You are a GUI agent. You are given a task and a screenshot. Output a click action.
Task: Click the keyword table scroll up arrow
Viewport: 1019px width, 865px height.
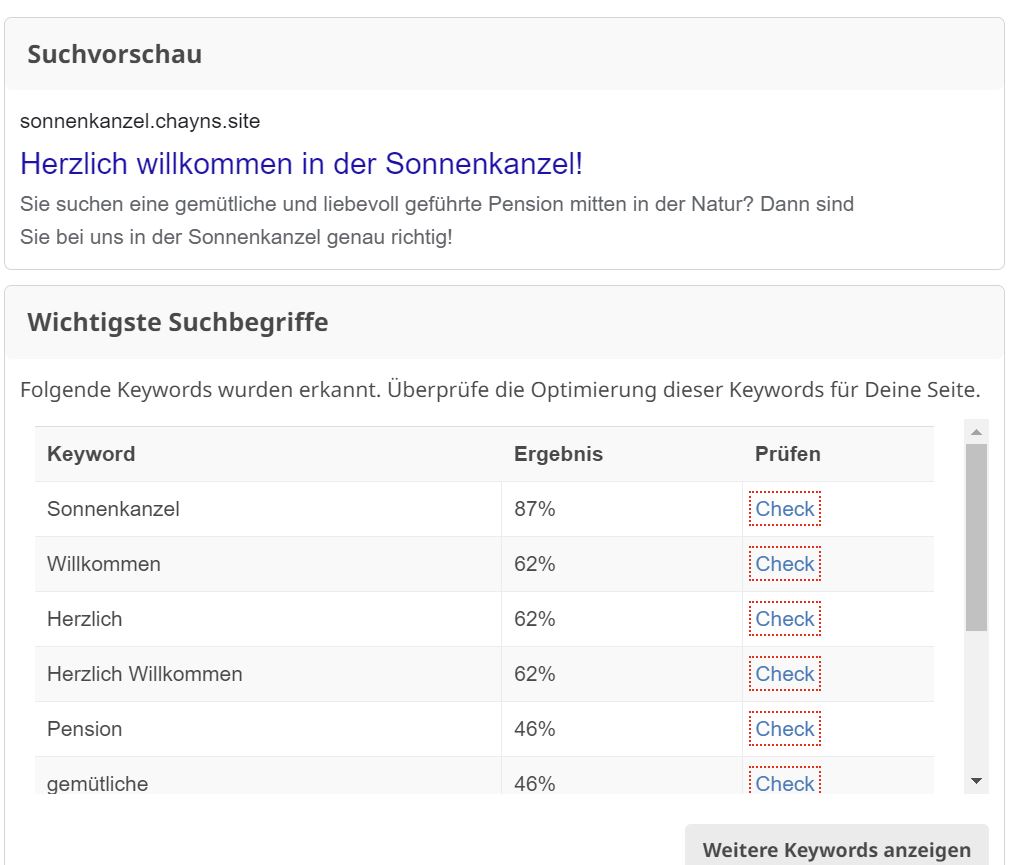click(976, 432)
